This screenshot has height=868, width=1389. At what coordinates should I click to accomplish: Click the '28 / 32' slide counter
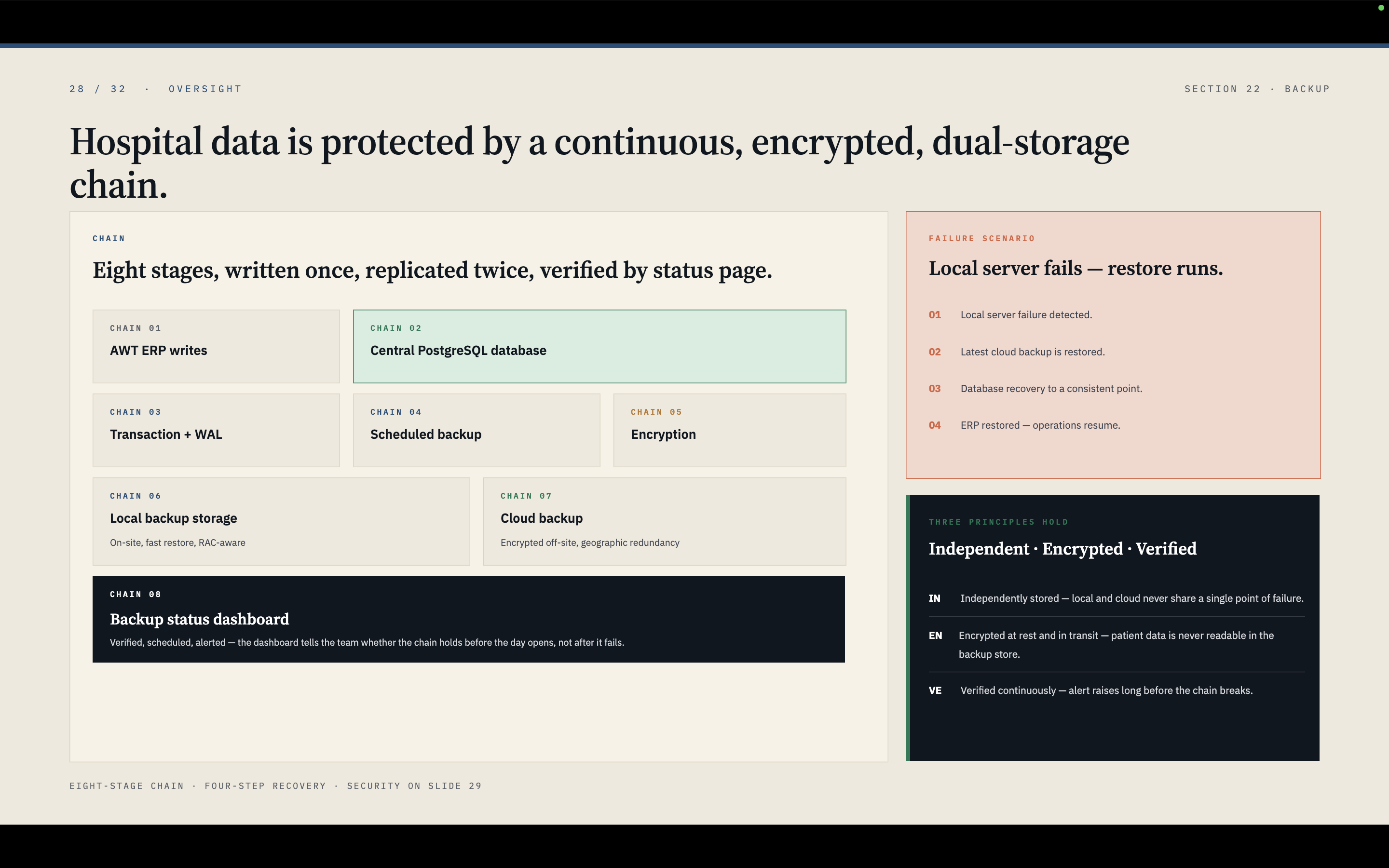(97, 89)
